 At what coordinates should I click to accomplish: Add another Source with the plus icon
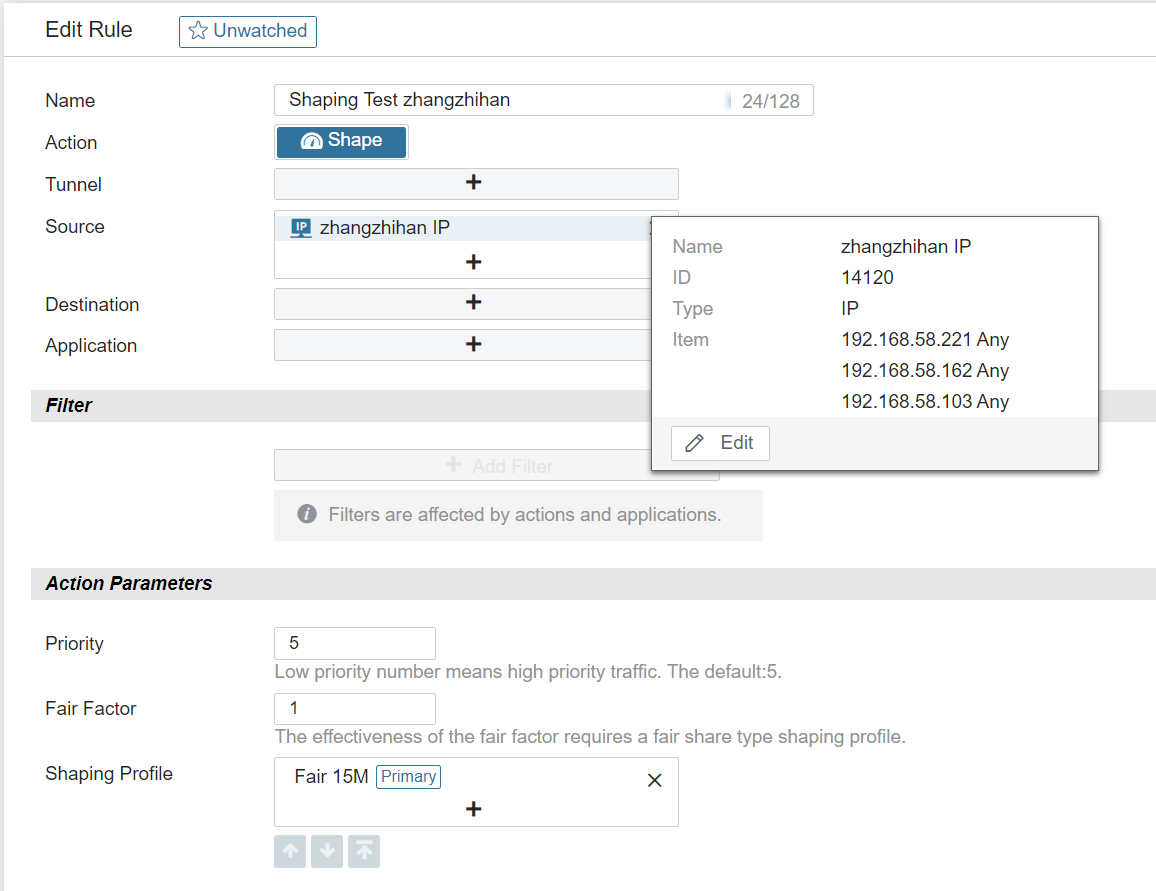(x=474, y=262)
